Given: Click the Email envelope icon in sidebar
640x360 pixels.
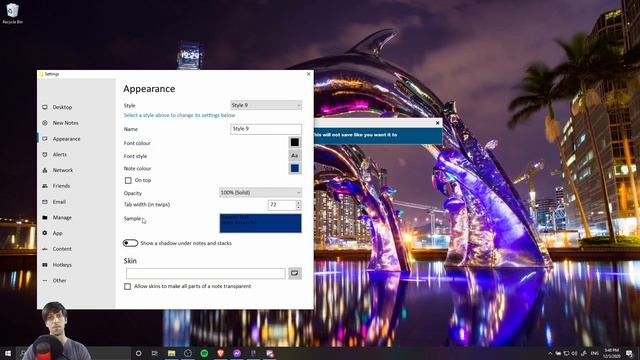Looking at the screenshot, I should pos(45,202).
